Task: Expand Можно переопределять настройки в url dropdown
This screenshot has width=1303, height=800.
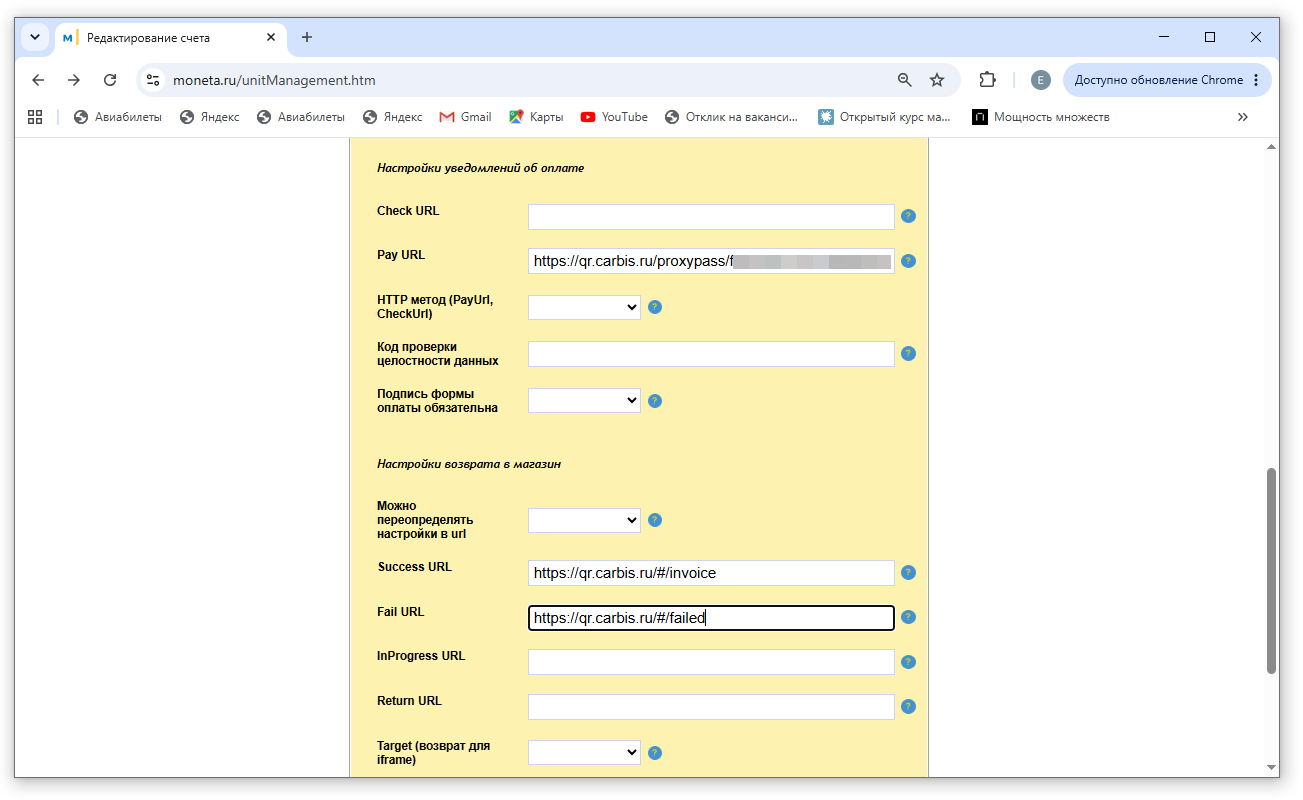Action: pos(584,520)
